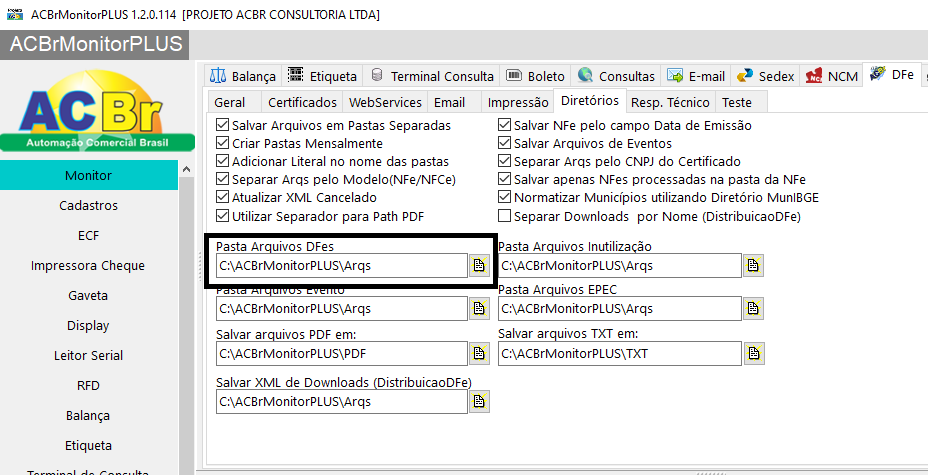Select RFD in the sidebar
The width and height of the screenshot is (928, 475).
point(89,386)
